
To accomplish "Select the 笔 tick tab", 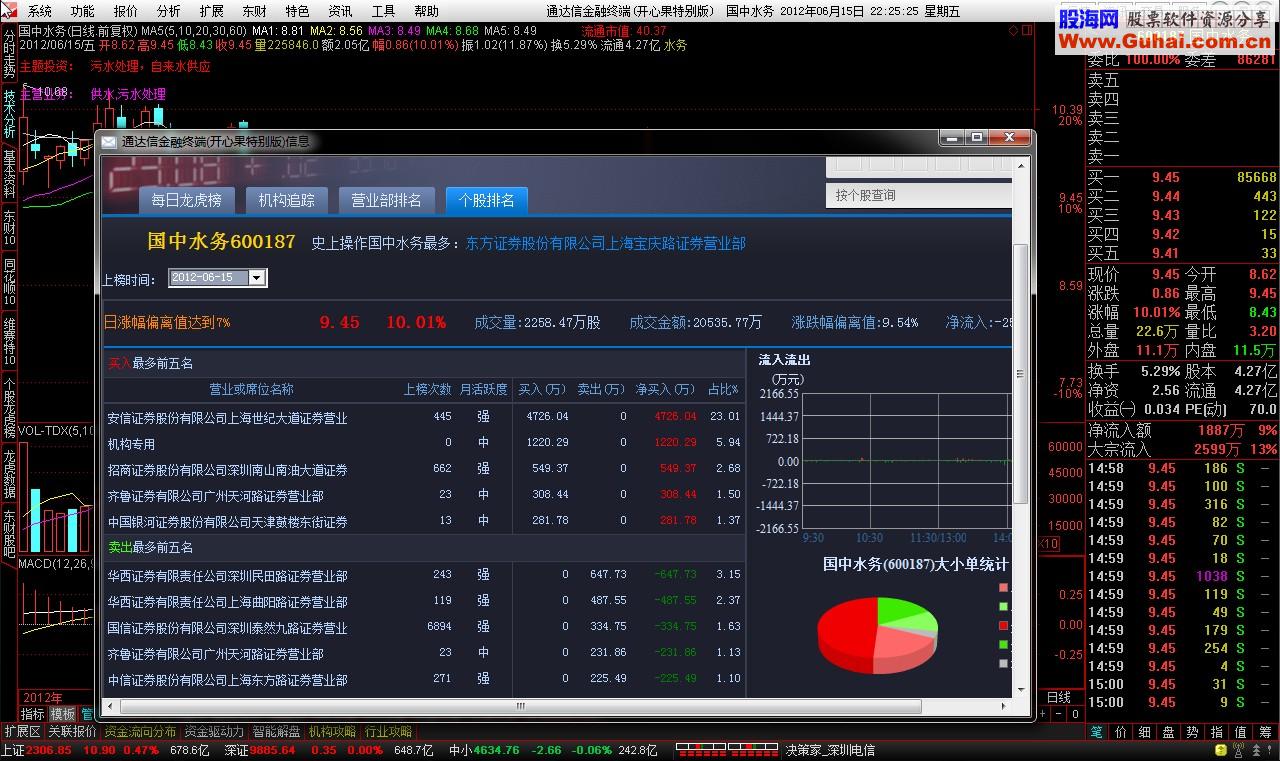I will click(x=1096, y=732).
